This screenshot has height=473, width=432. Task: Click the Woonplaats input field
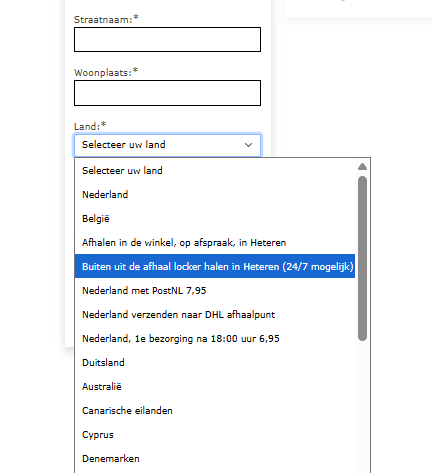[167, 93]
